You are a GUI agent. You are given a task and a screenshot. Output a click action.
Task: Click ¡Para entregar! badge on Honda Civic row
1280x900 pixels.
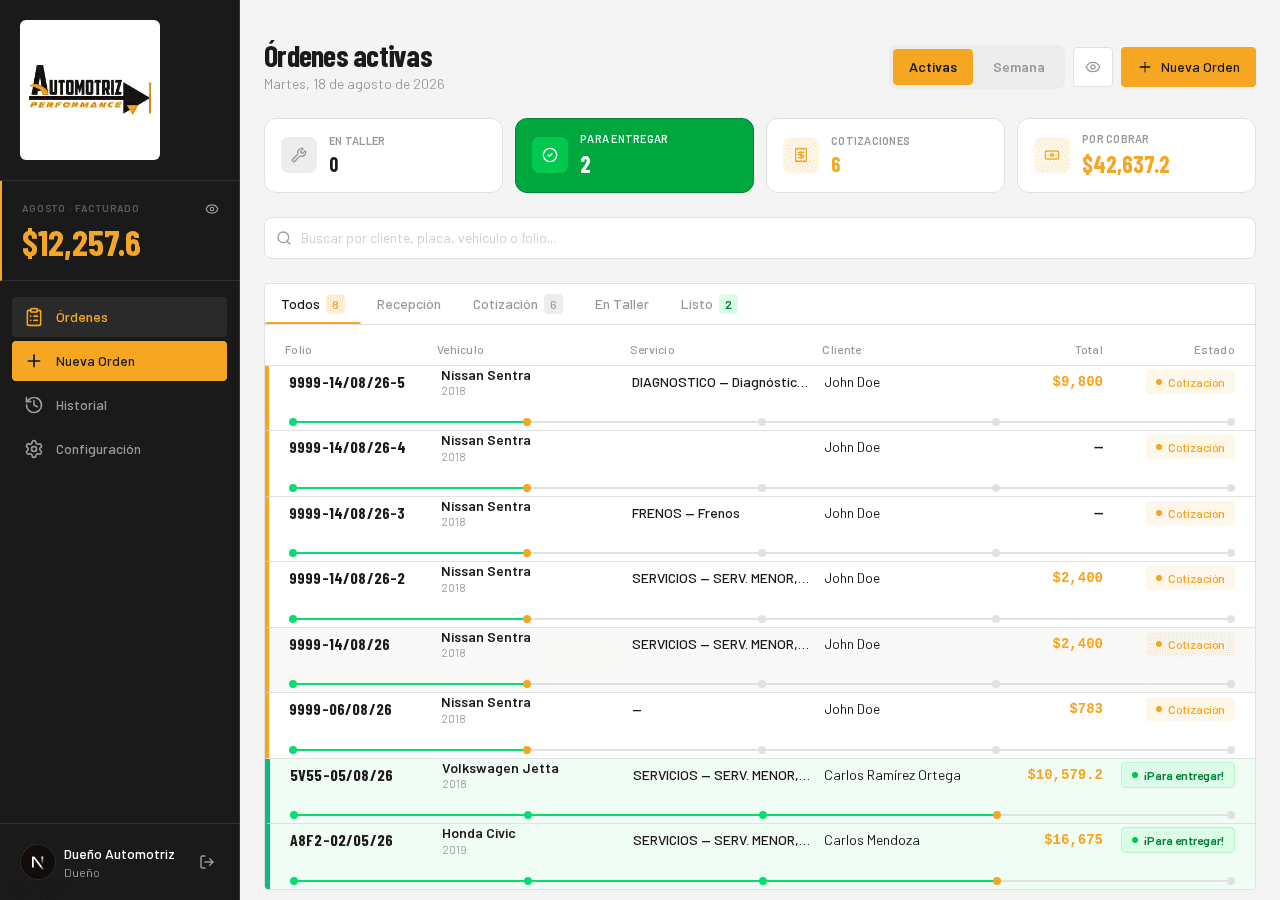click(x=1178, y=840)
